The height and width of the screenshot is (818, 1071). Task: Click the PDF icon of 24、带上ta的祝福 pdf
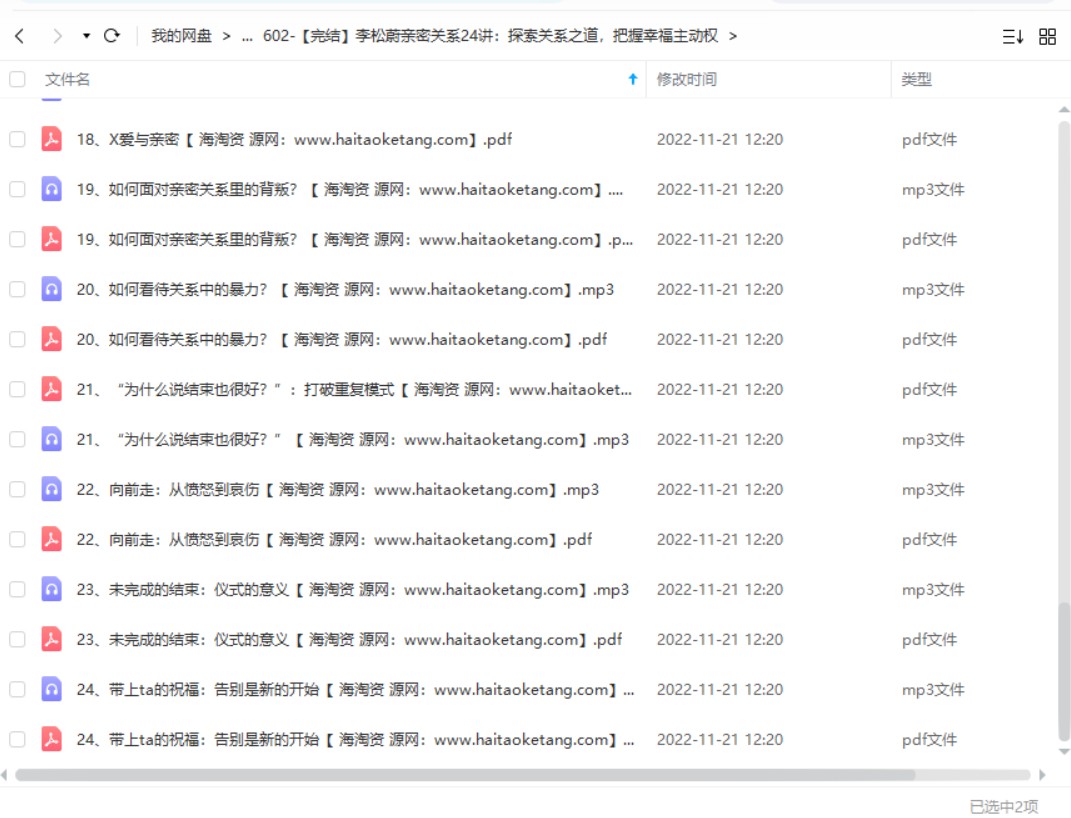coord(51,739)
